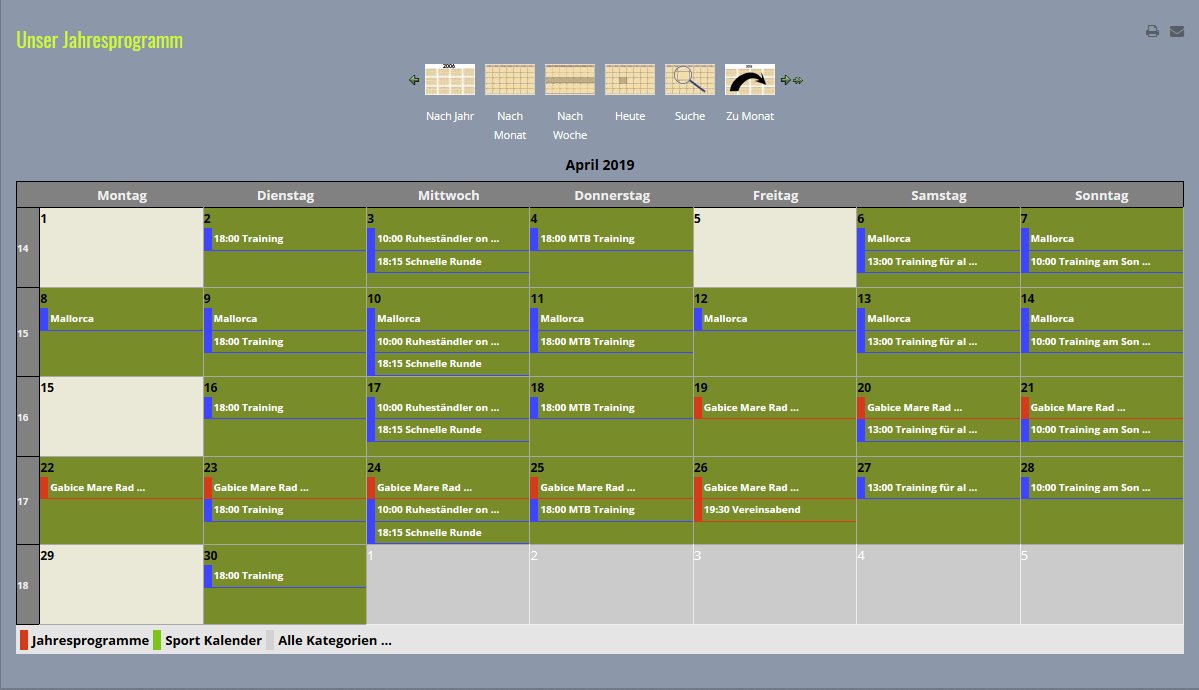Click the print icon
Viewport: 1199px width, 690px height.
pyautogui.click(x=1152, y=31)
